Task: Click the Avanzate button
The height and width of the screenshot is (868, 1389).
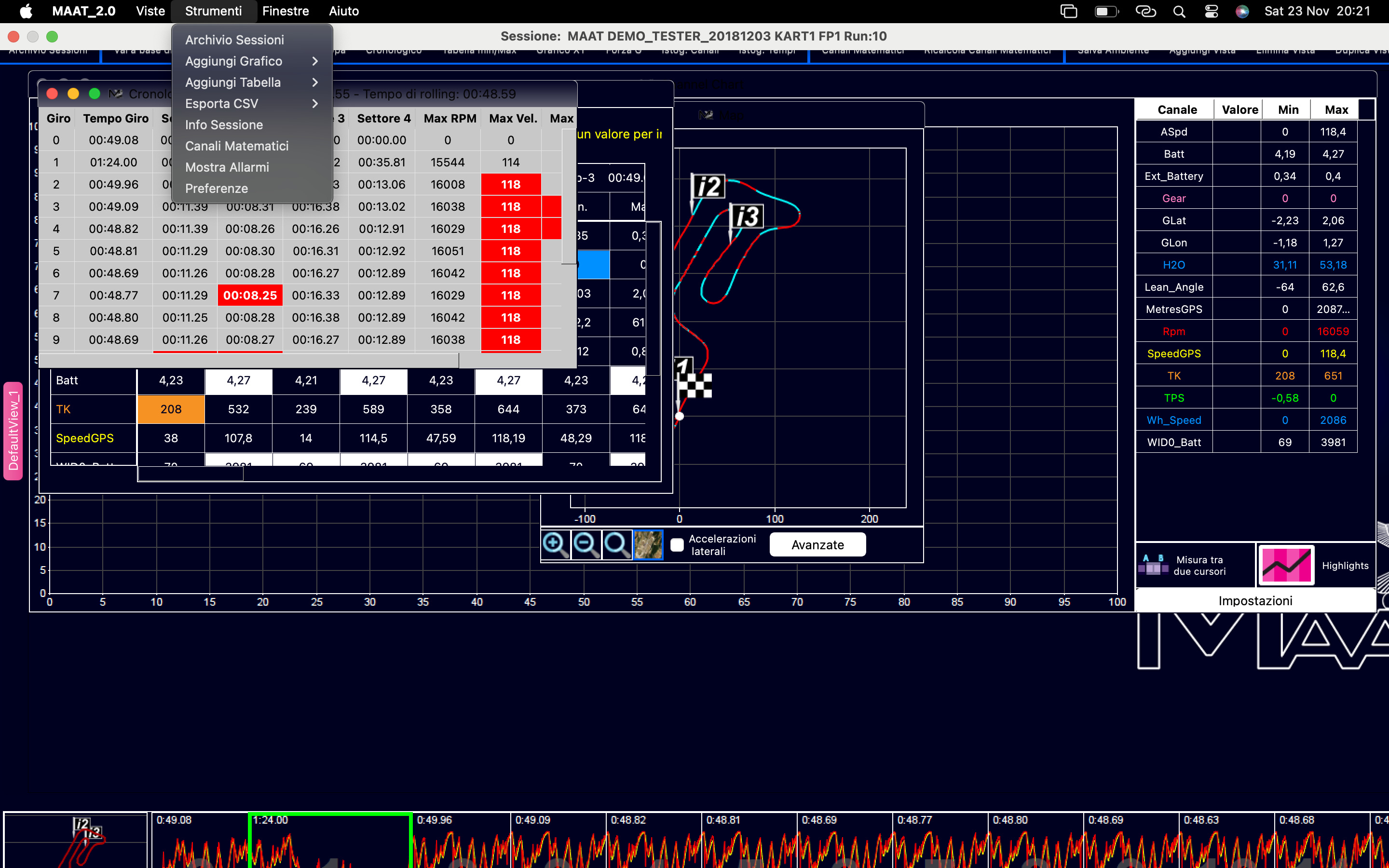Action: pyautogui.click(x=817, y=545)
